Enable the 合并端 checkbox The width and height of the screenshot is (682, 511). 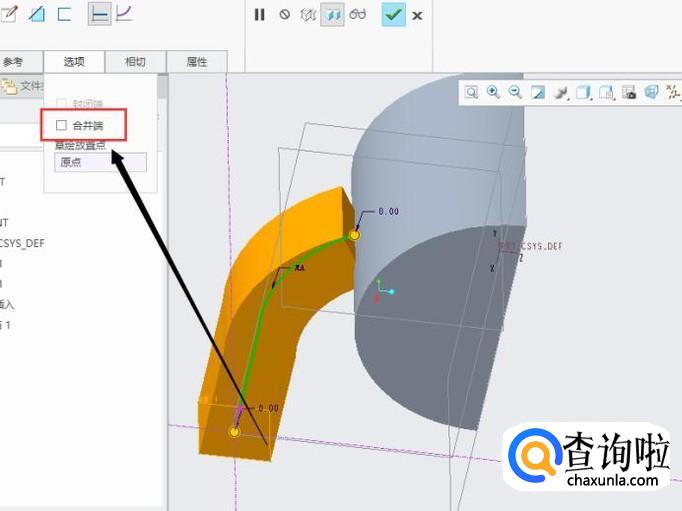tap(62, 125)
